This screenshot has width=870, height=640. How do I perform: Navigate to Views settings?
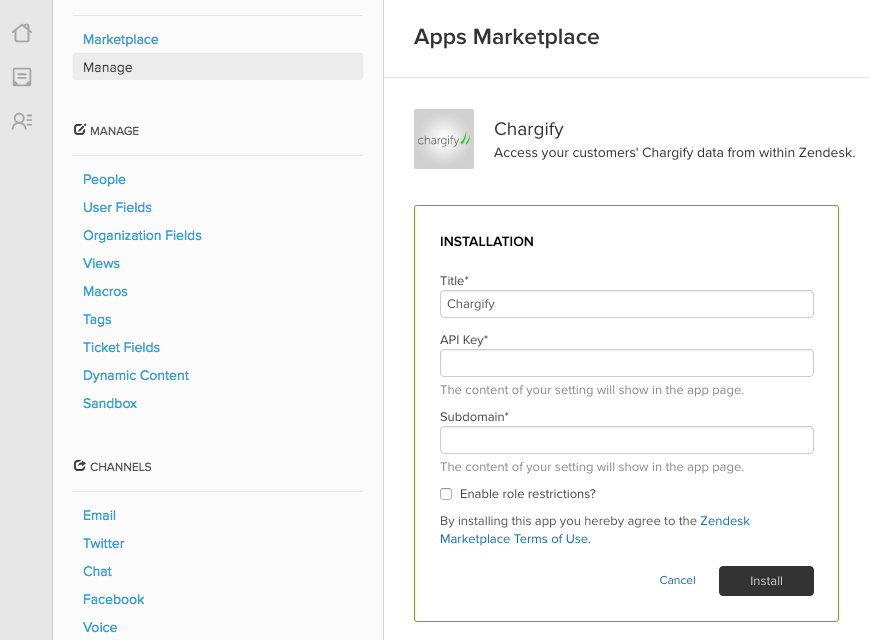102,263
